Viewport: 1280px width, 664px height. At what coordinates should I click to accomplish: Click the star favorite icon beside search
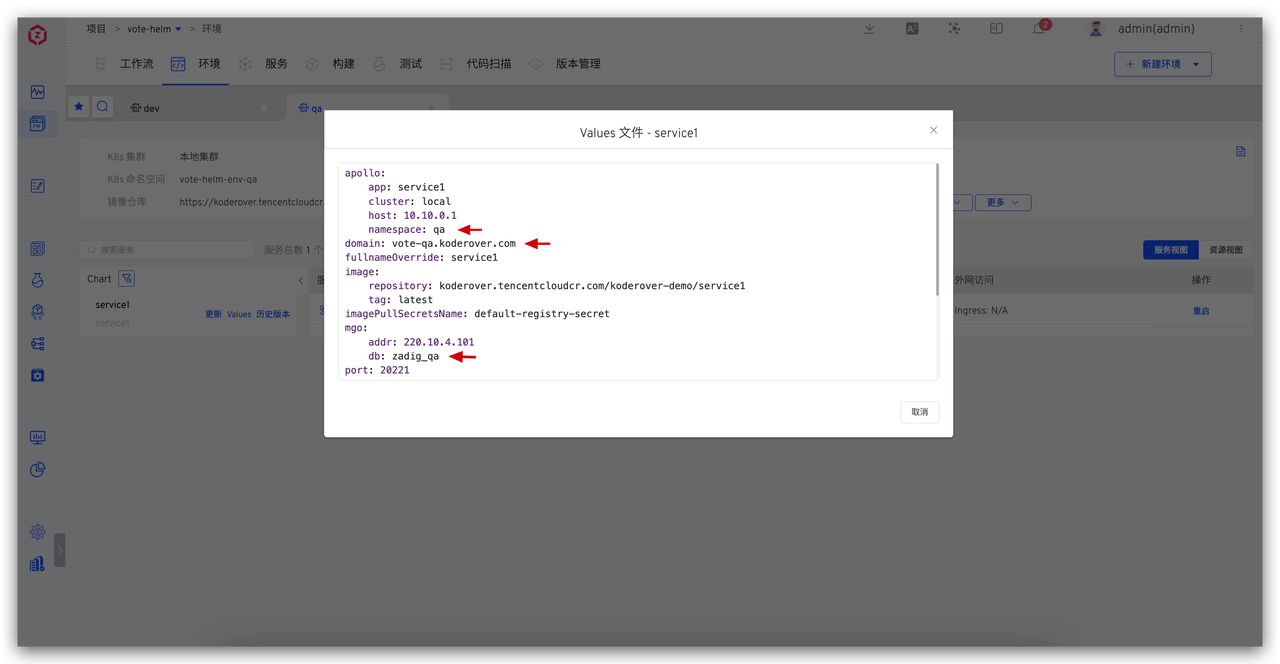(x=79, y=107)
